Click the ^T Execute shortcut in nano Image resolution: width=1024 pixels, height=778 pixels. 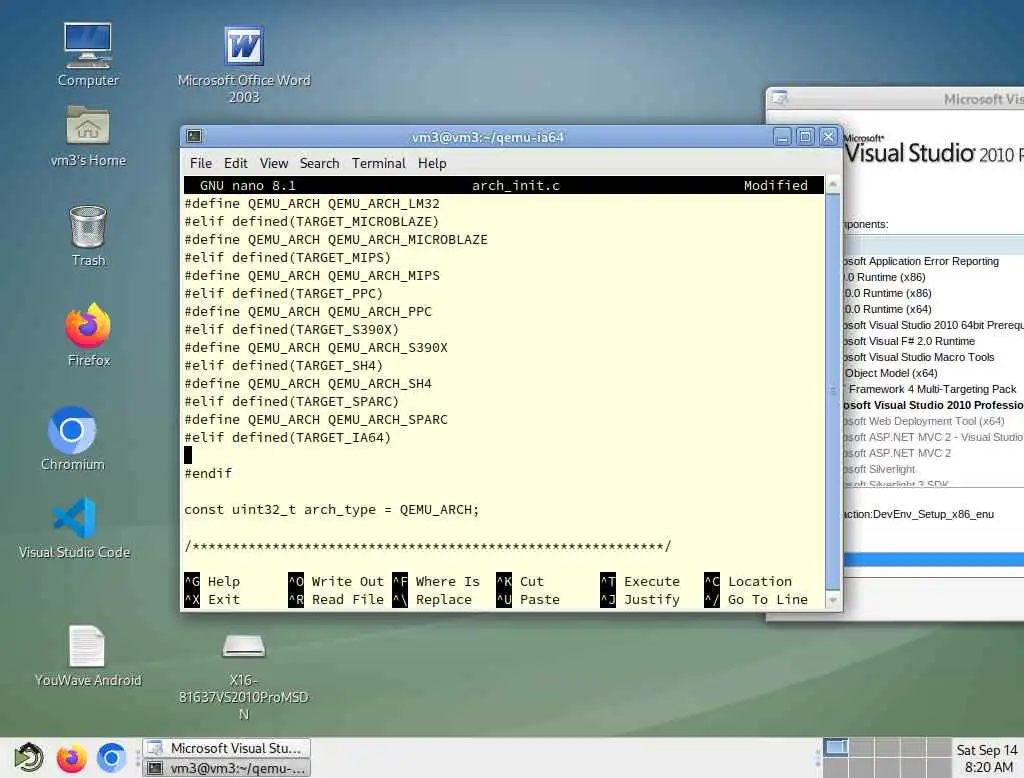[x=641, y=581]
